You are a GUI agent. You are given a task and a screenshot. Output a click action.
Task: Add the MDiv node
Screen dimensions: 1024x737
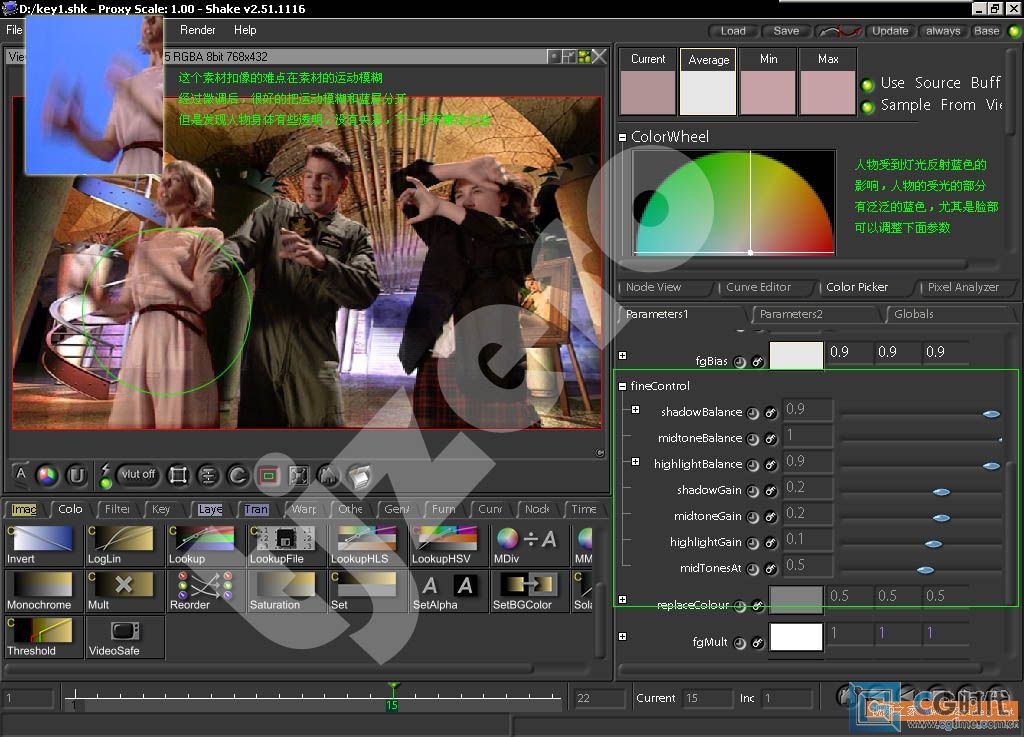point(529,544)
